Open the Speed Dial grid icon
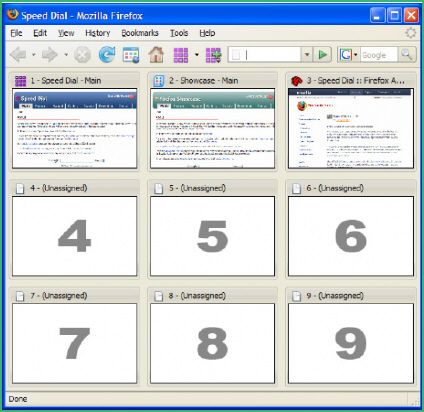Screen dimensions: 424x412 (x=181, y=55)
